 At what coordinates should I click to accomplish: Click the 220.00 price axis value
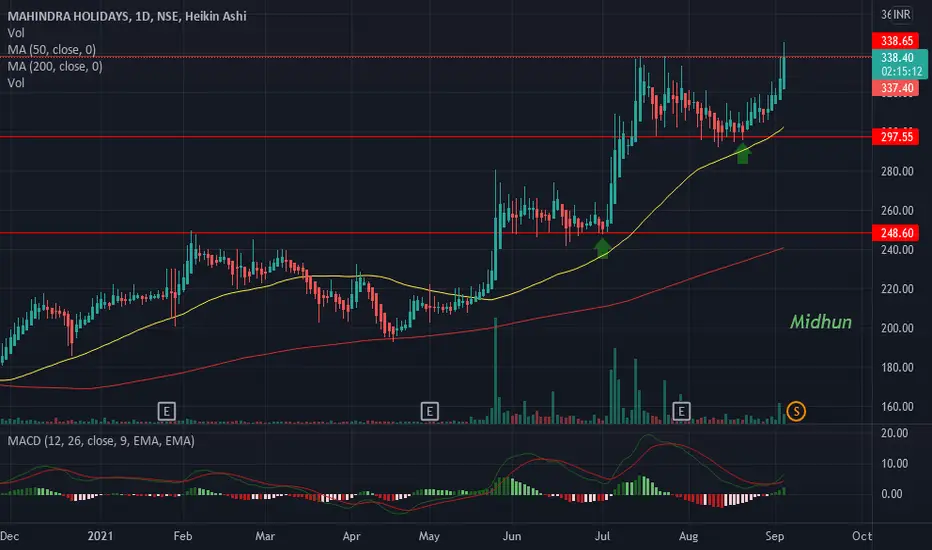[897, 289]
